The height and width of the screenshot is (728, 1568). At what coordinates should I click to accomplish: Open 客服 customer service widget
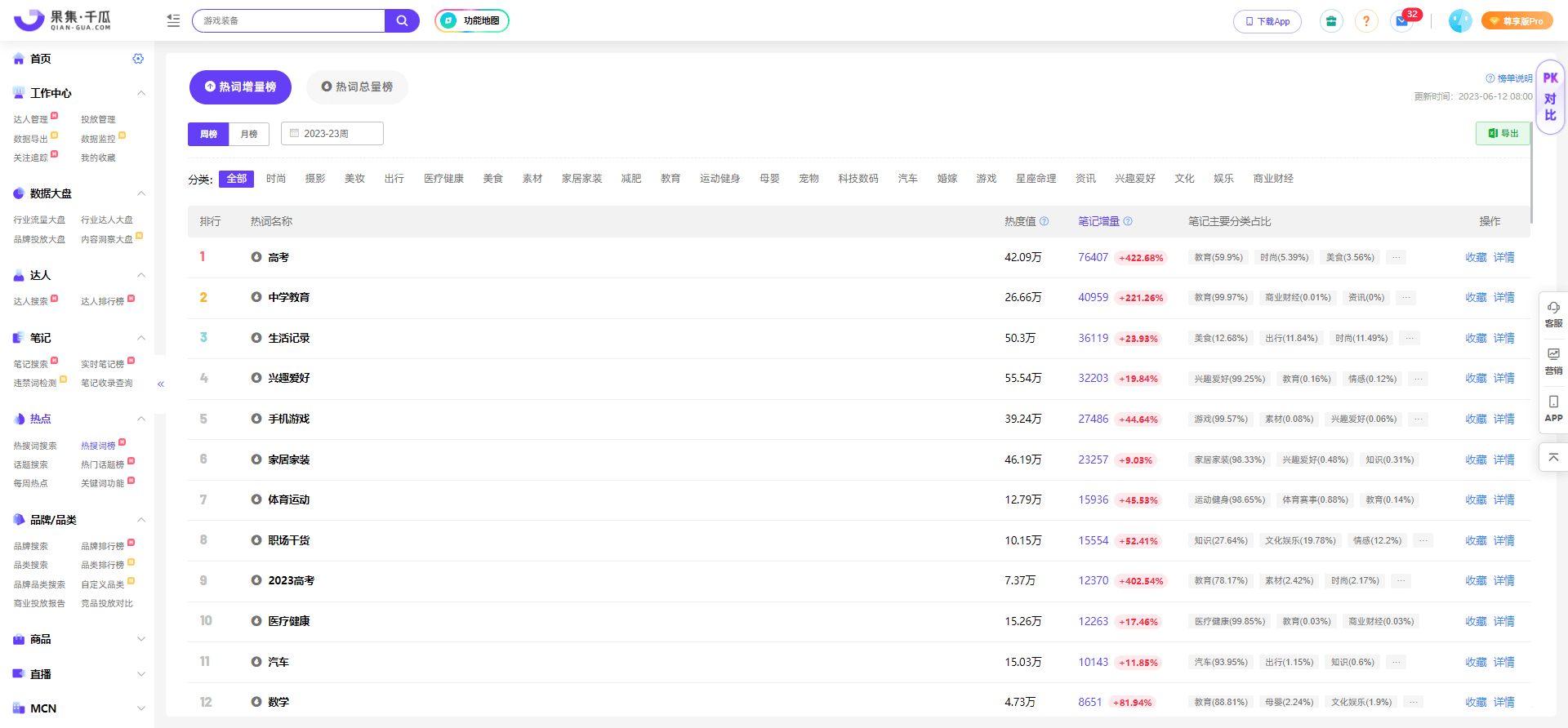[x=1553, y=314]
